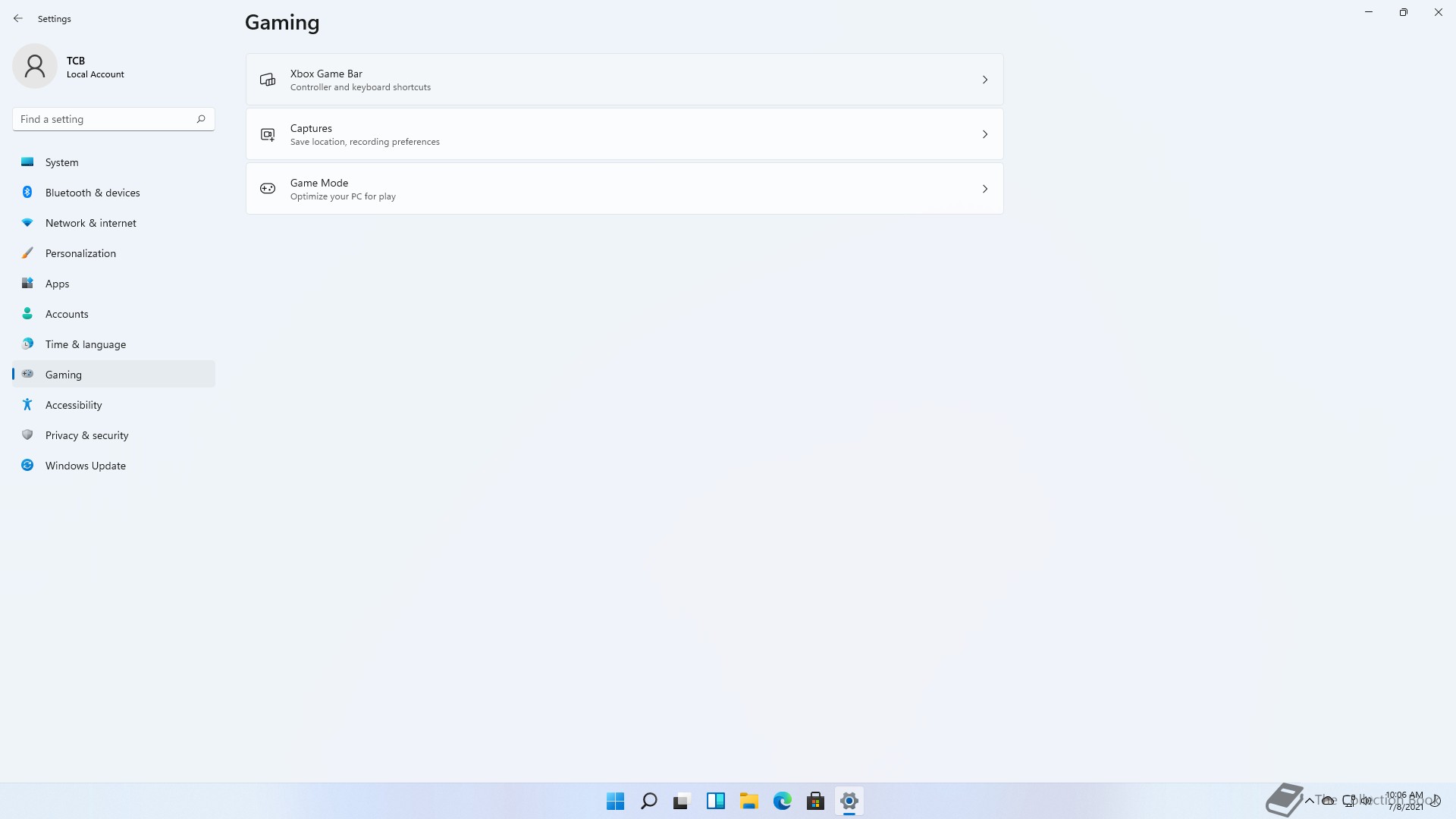Click 'Optimize your PC for play' text
1456x819 pixels.
(343, 196)
